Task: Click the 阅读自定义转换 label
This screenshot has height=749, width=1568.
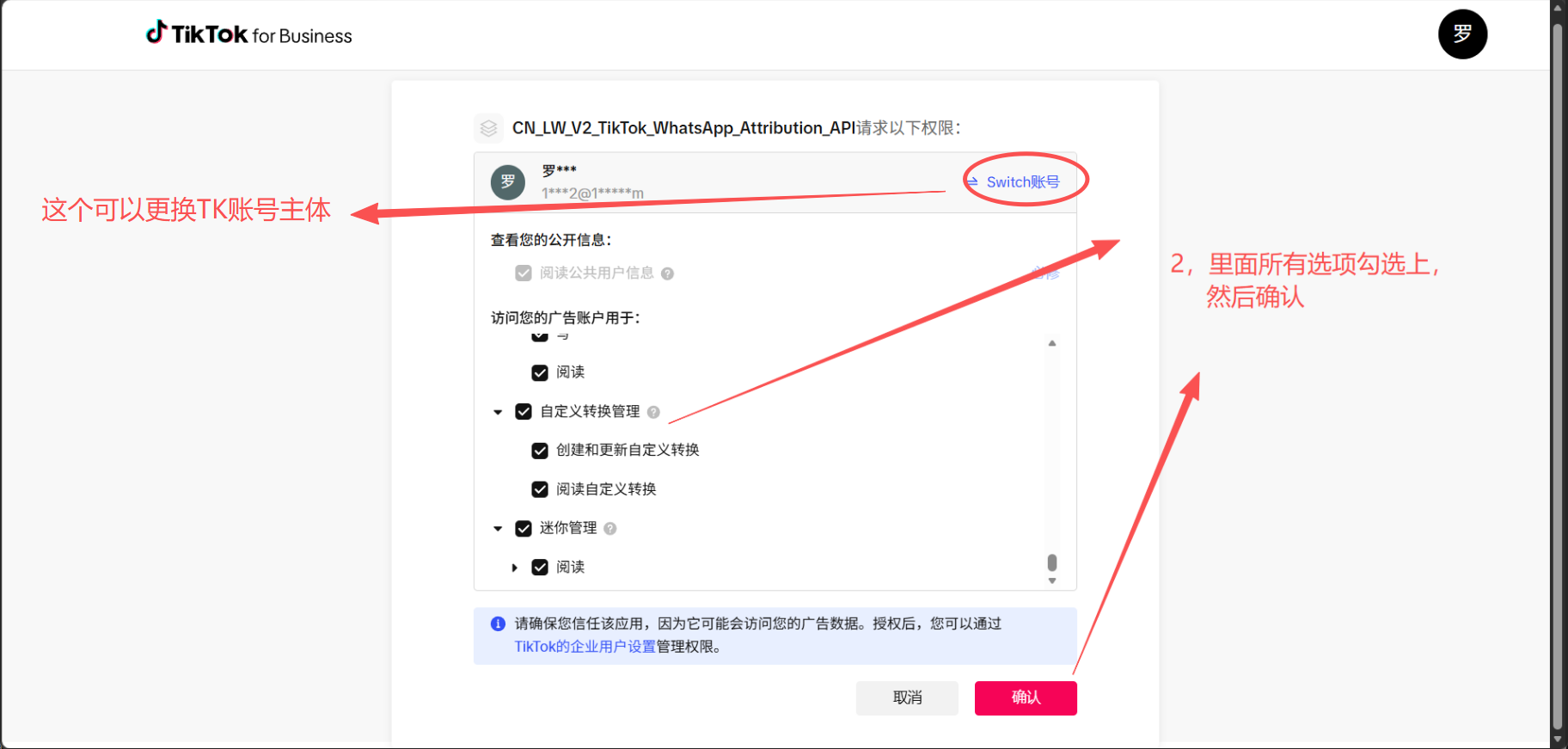Action: [606, 489]
